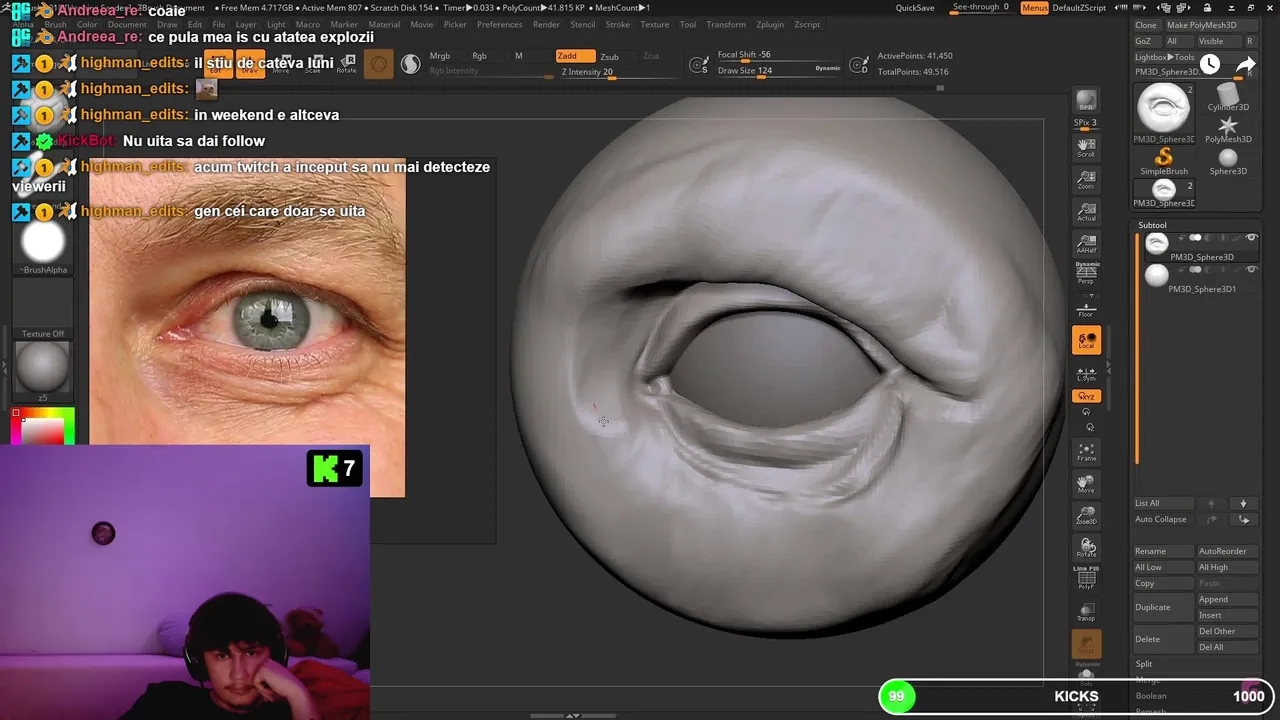Click the Actual size icon
This screenshot has height=720, width=1280.
coord(1086,211)
